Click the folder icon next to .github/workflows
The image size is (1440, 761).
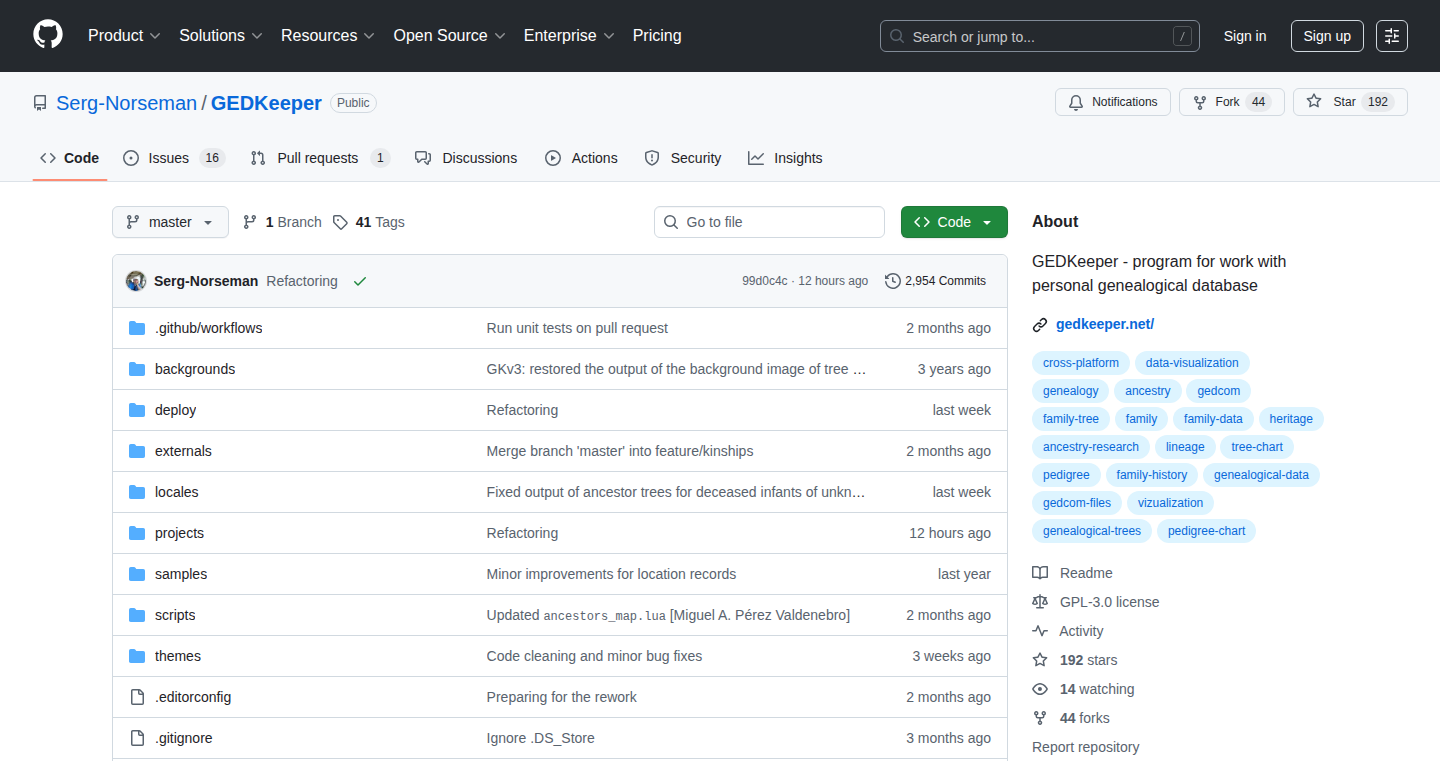tap(137, 328)
